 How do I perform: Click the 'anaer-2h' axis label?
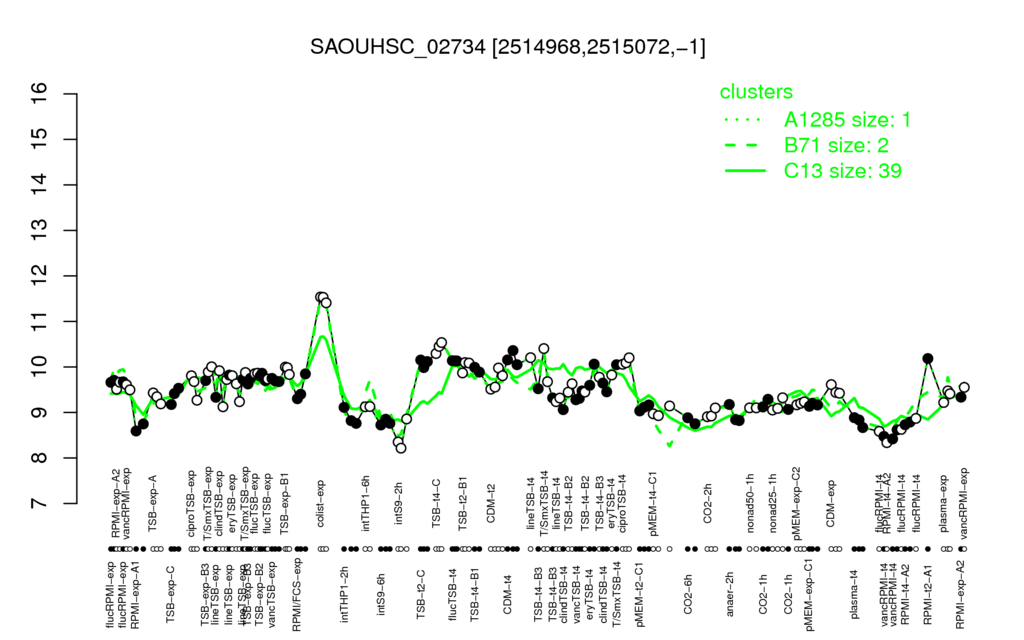point(729,594)
